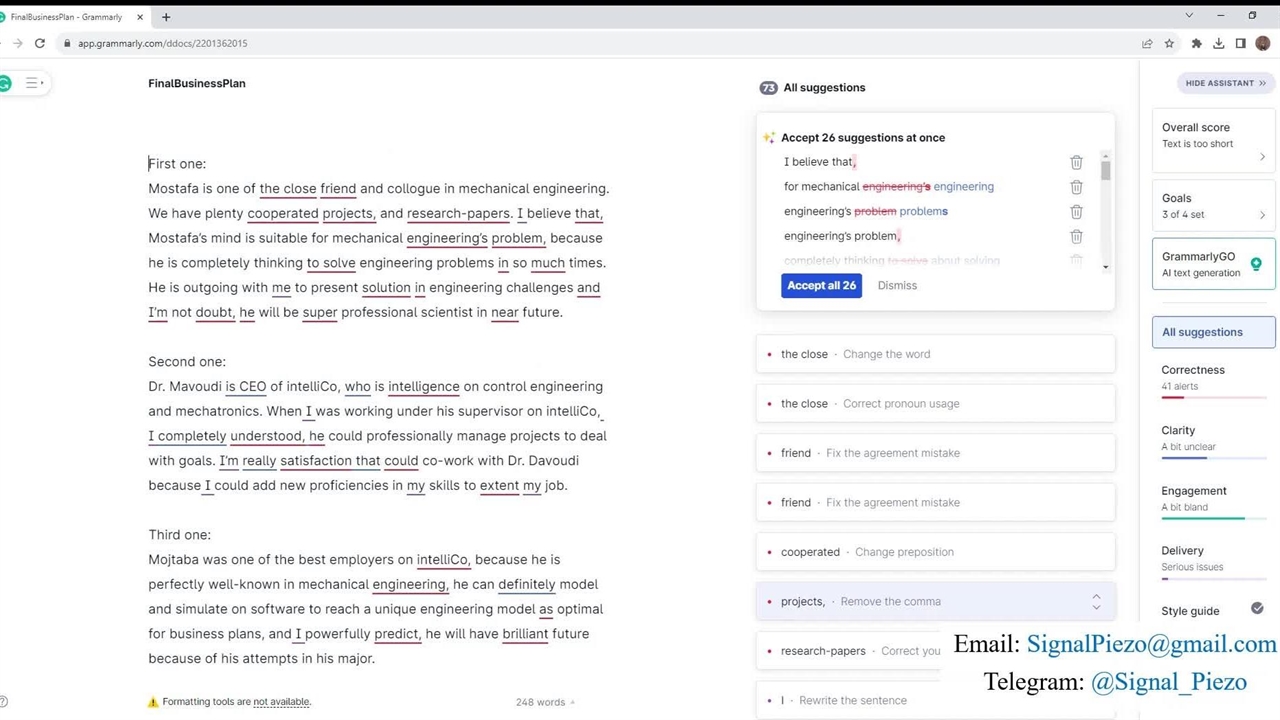The width and height of the screenshot is (1280, 720).
Task: Toggle the browser side panel
Action: (x=1240, y=43)
